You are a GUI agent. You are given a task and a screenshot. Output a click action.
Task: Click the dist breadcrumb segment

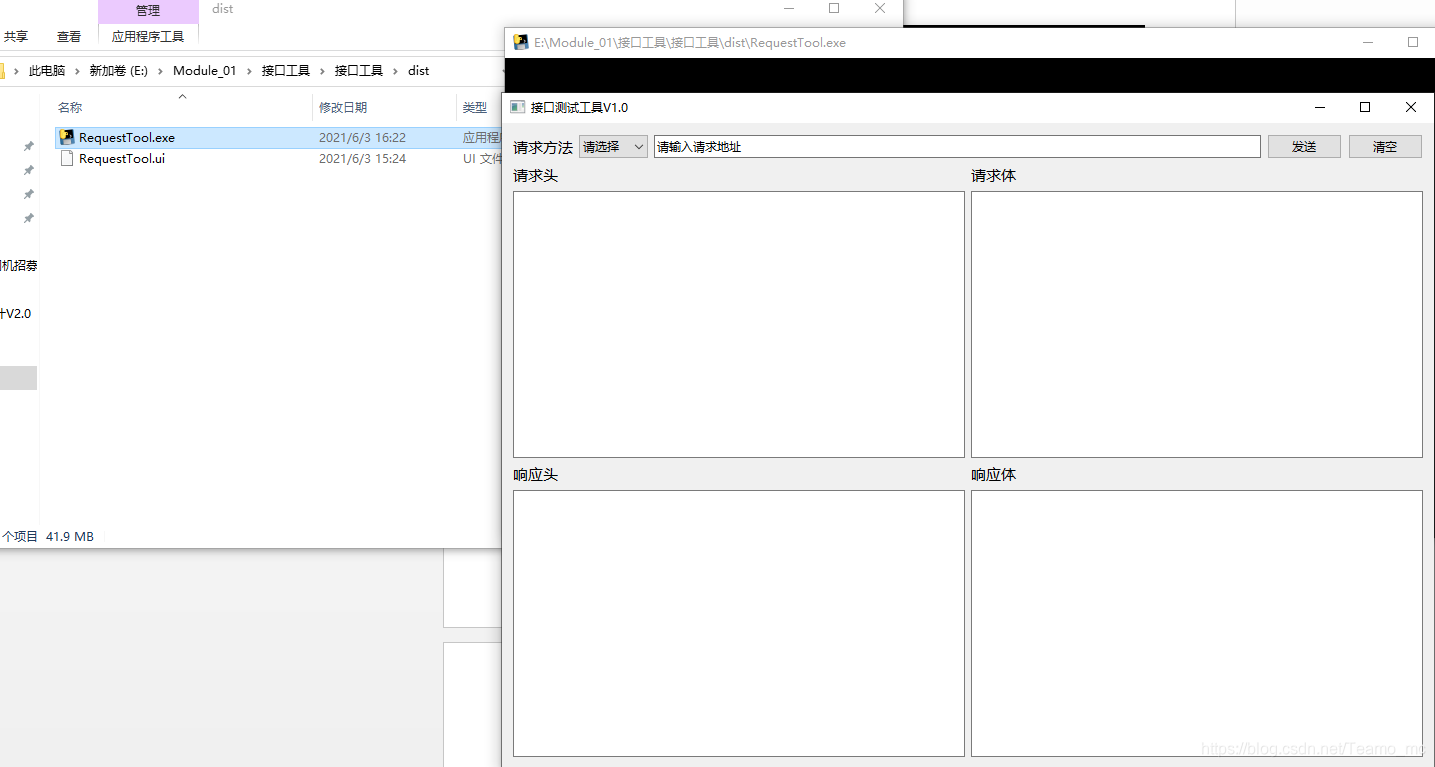tap(419, 71)
